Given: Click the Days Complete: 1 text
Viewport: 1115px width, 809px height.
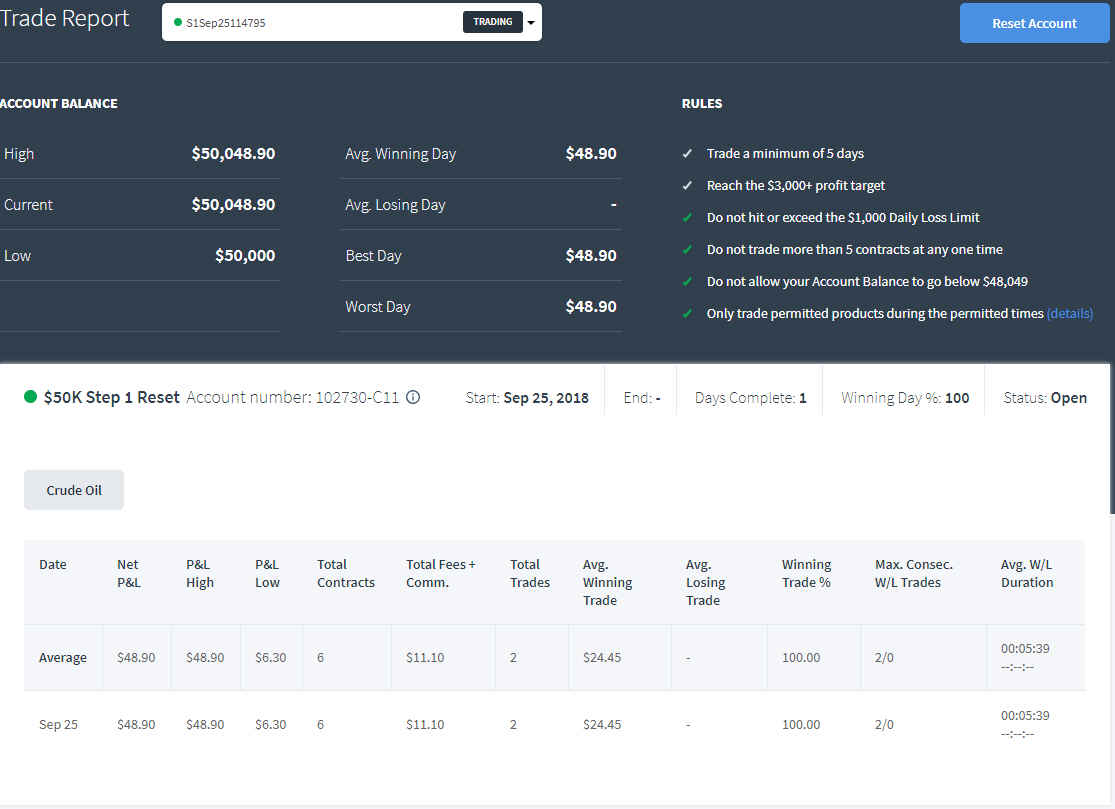Looking at the screenshot, I should tap(751, 398).
